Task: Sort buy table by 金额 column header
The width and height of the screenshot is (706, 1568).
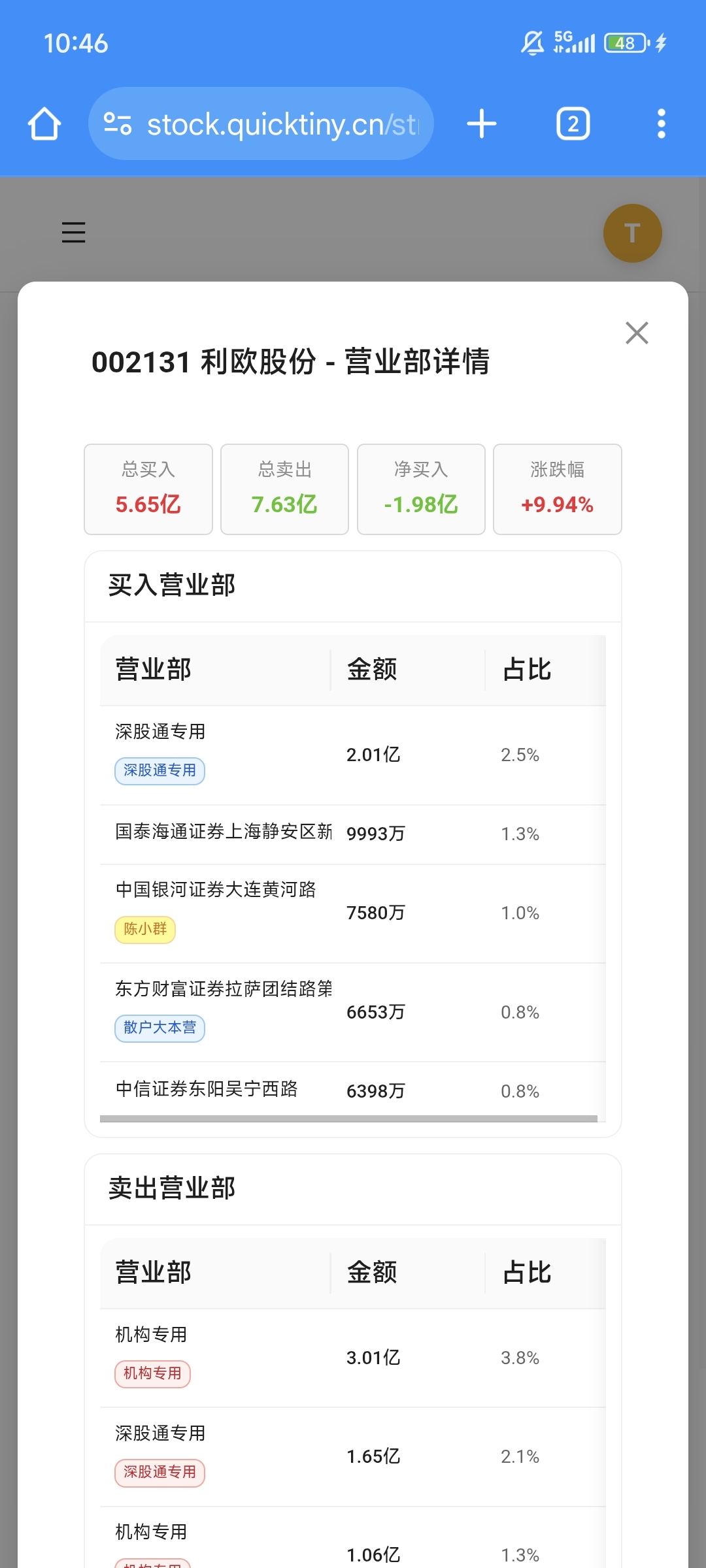Action: coord(372,670)
